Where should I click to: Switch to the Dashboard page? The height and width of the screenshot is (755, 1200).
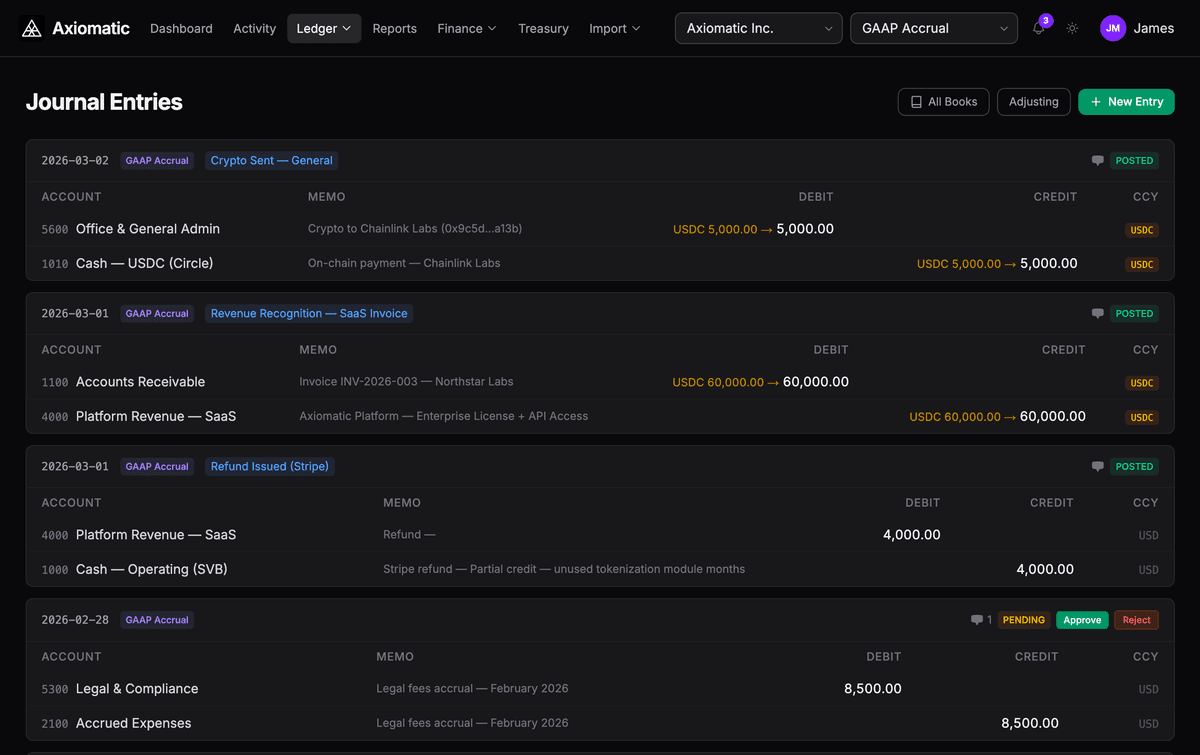181,28
